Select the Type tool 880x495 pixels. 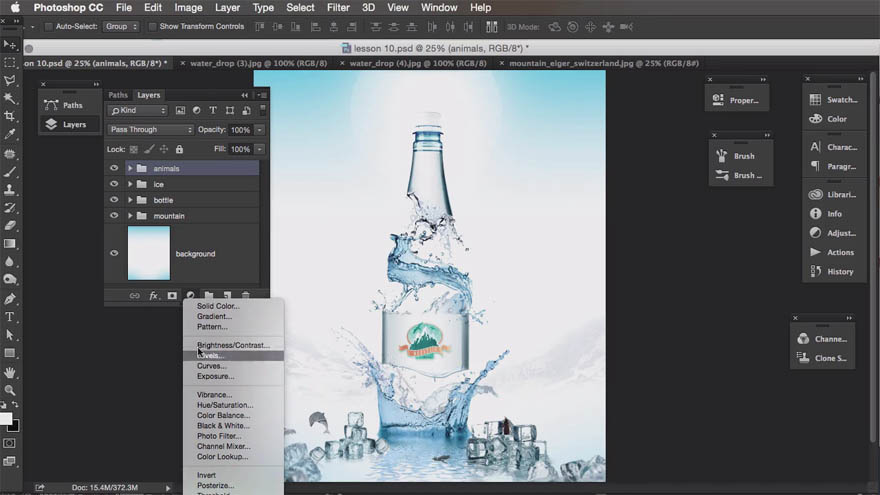click(10, 317)
